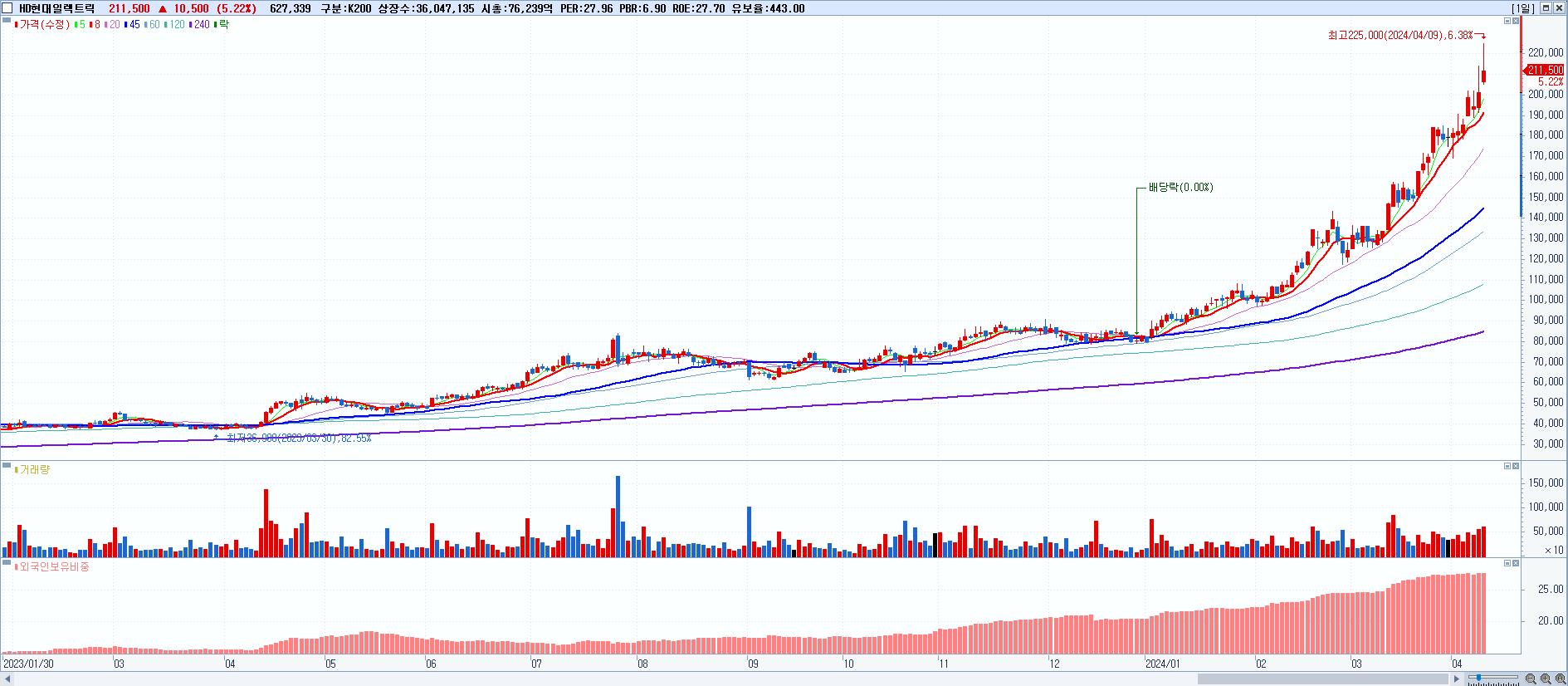Toggle the 60-day moving average legend
Viewport: 1568px width, 686px height.
(152, 25)
